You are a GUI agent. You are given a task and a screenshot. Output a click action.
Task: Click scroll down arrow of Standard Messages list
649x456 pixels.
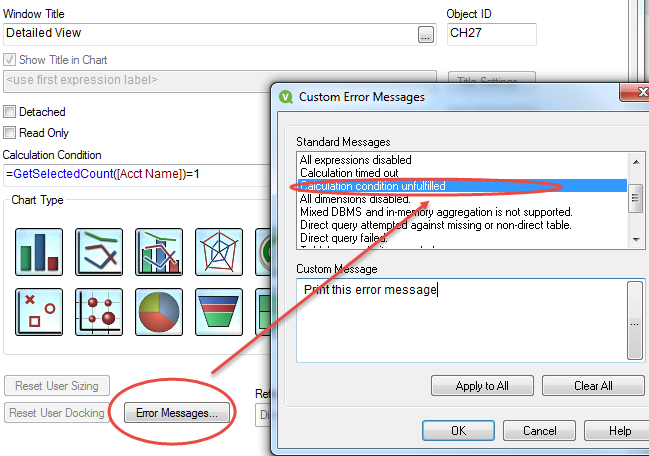(x=636, y=240)
